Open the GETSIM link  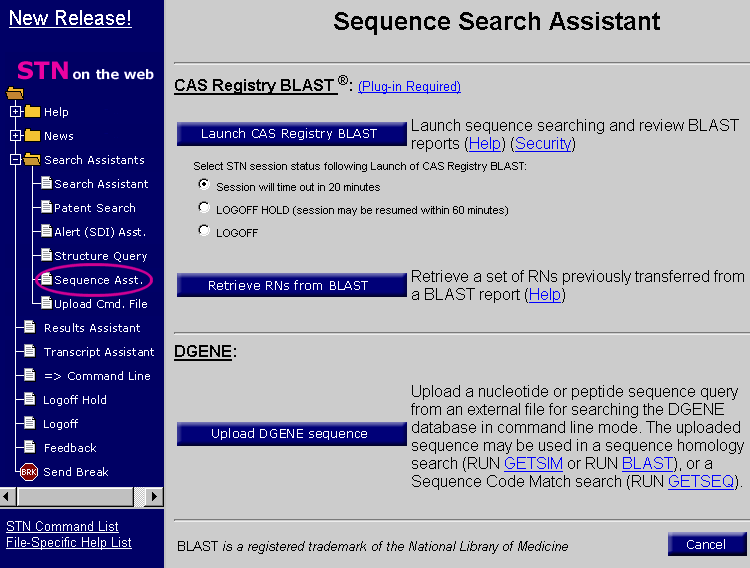point(533,463)
